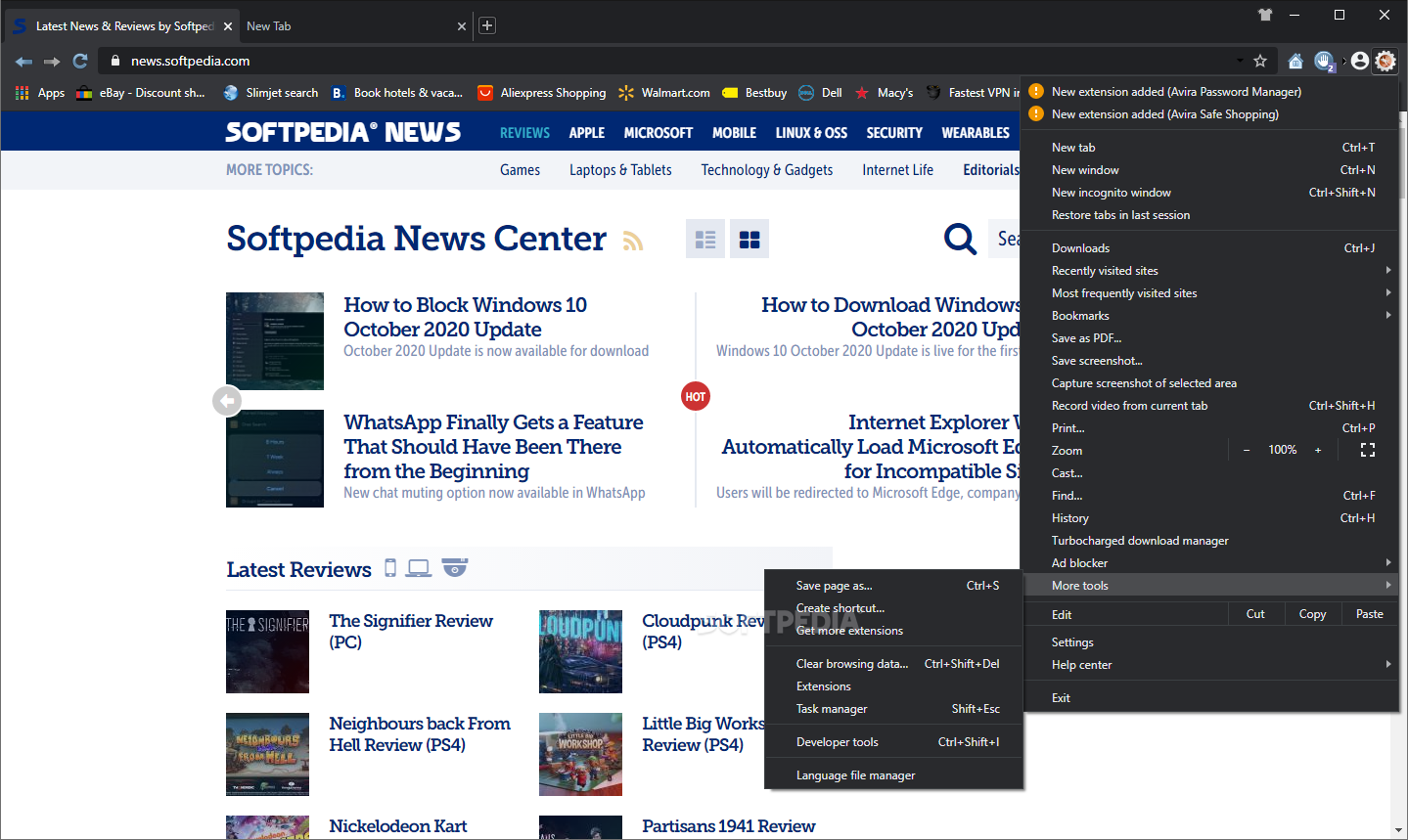Expand hidden extensions arrow beside profile icon

[1343, 61]
